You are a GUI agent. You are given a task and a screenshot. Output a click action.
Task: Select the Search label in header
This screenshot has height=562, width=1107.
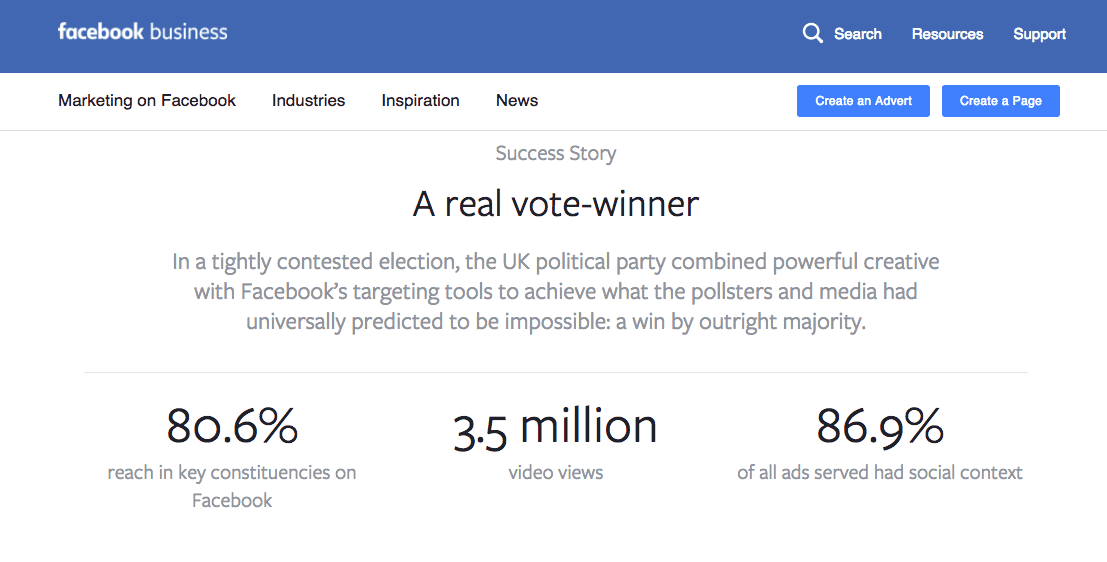[x=858, y=34]
